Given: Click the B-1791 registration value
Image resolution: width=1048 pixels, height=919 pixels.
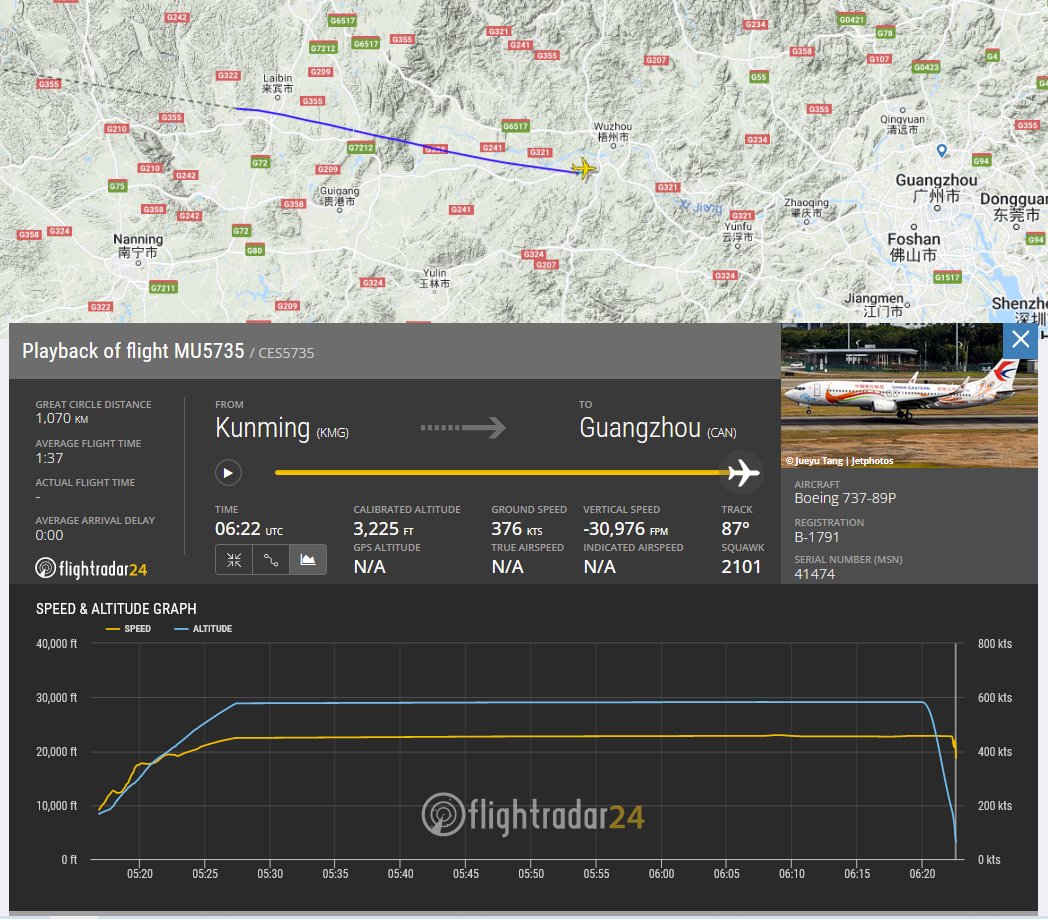Looking at the screenshot, I should [817, 537].
